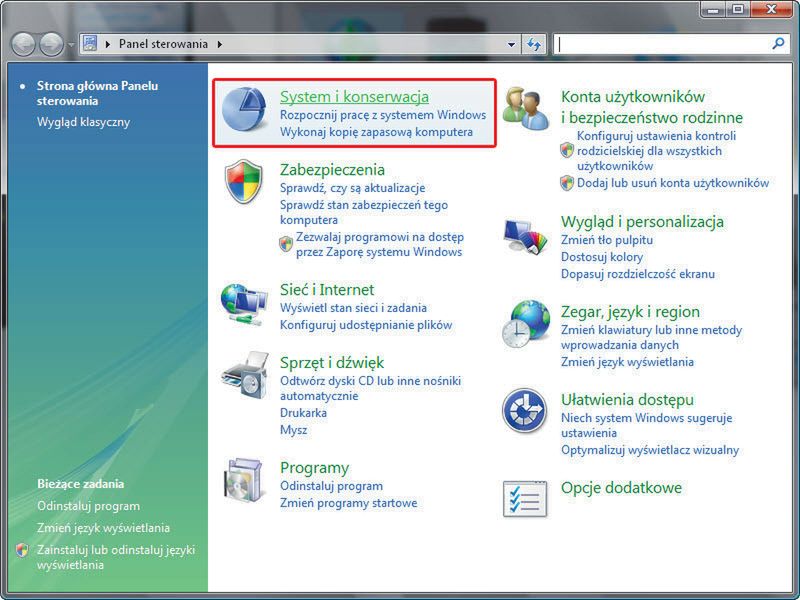This screenshot has width=800, height=600.
Task: Click shield icon beside Konfiguruj ustawienia kontroli
Action: click(x=567, y=150)
